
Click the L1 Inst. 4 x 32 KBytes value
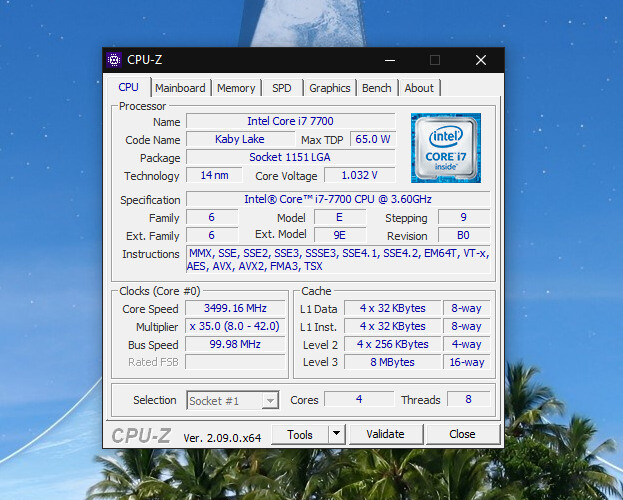click(x=393, y=326)
